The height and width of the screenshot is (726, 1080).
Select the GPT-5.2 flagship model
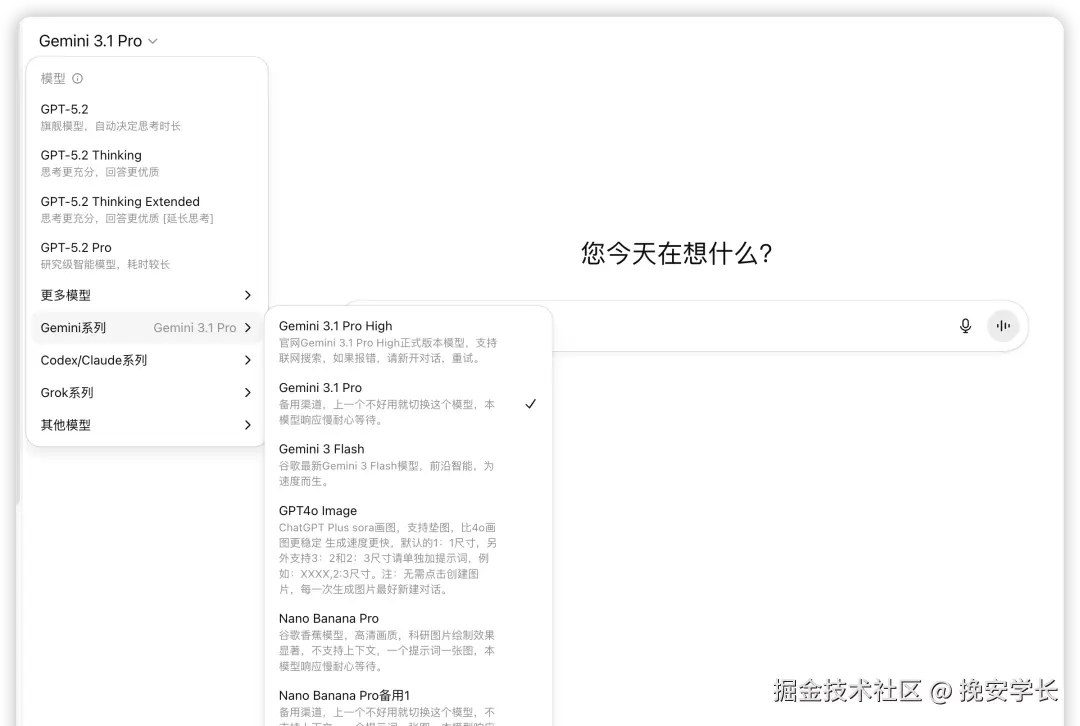pyautogui.click(x=146, y=117)
